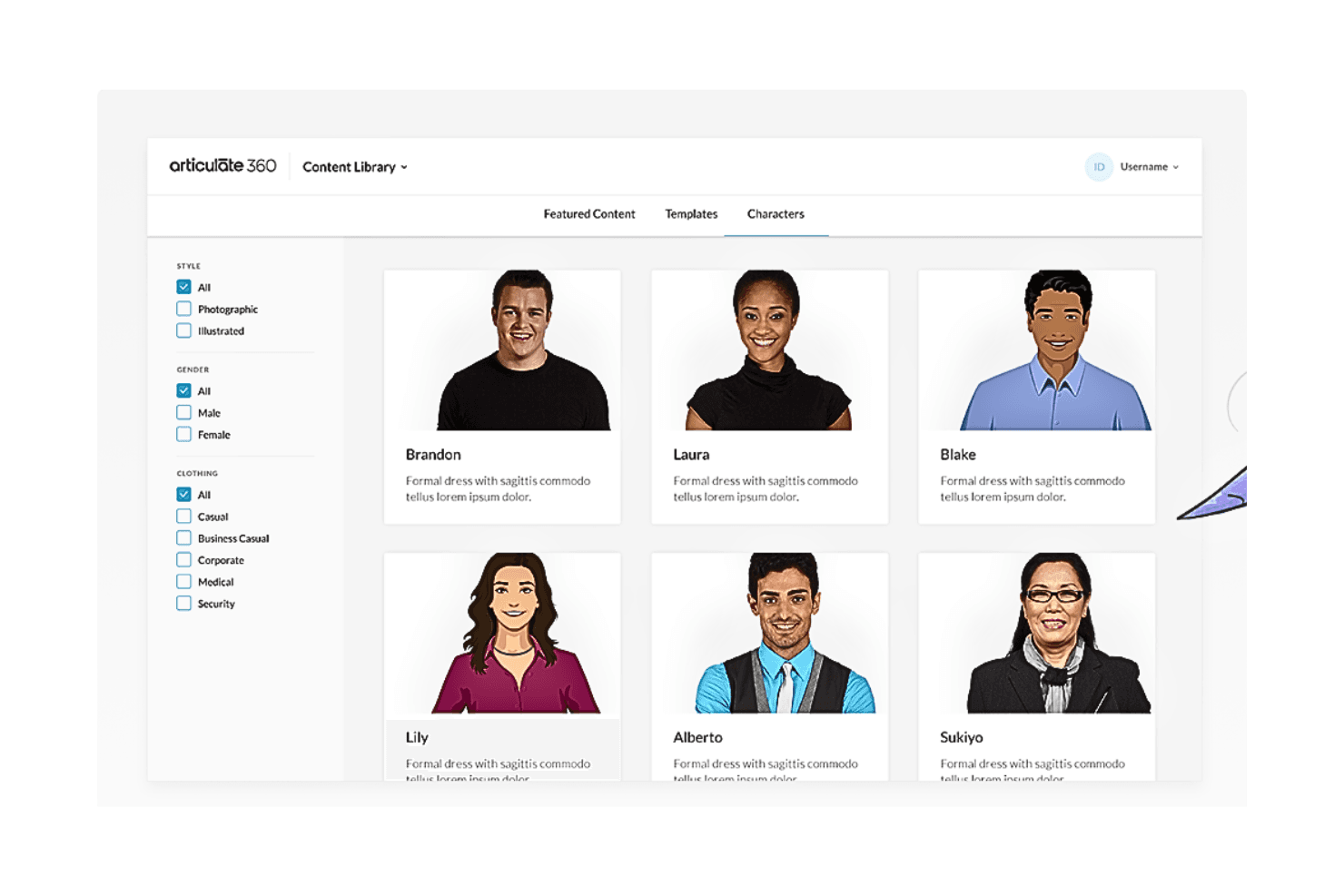The width and height of the screenshot is (1344, 896).
Task: Tick the Medical clothing checkbox
Action: [x=183, y=581]
